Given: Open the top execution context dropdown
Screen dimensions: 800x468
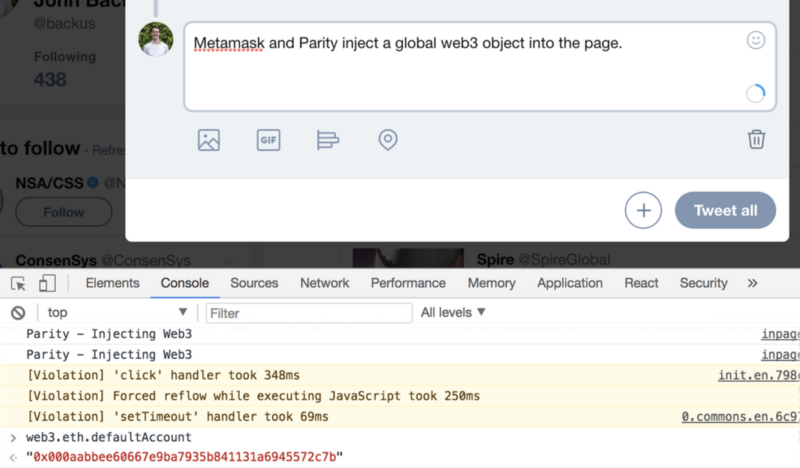Looking at the screenshot, I should [x=116, y=312].
